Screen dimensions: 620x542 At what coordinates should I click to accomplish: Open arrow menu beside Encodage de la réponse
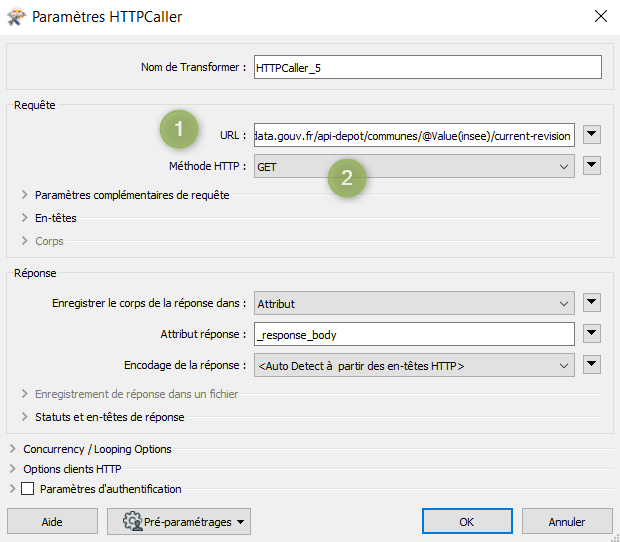[592, 364]
